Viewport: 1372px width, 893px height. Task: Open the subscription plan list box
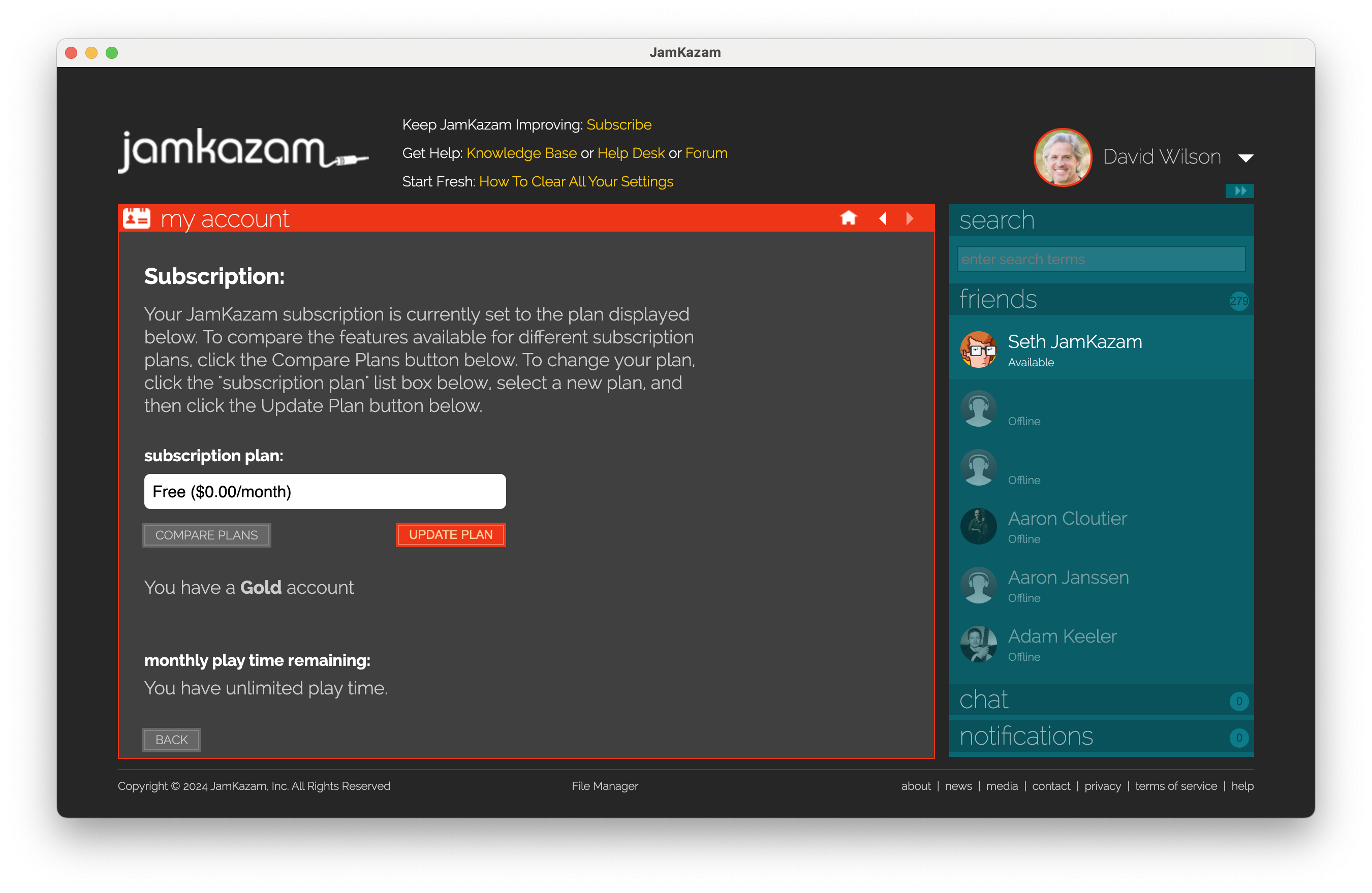(325, 491)
